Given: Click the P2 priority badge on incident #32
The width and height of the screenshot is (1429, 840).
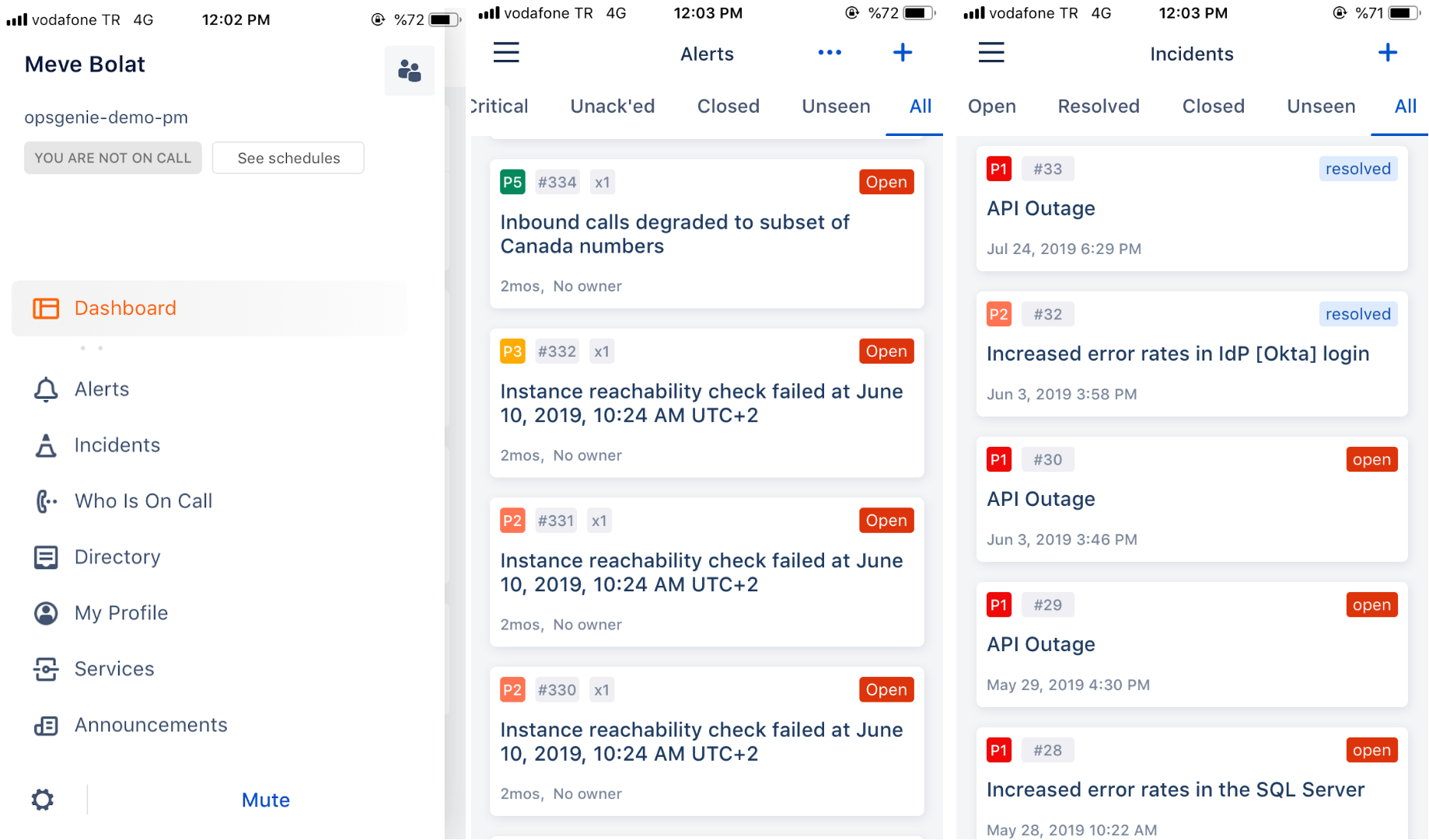Looking at the screenshot, I should click(999, 314).
